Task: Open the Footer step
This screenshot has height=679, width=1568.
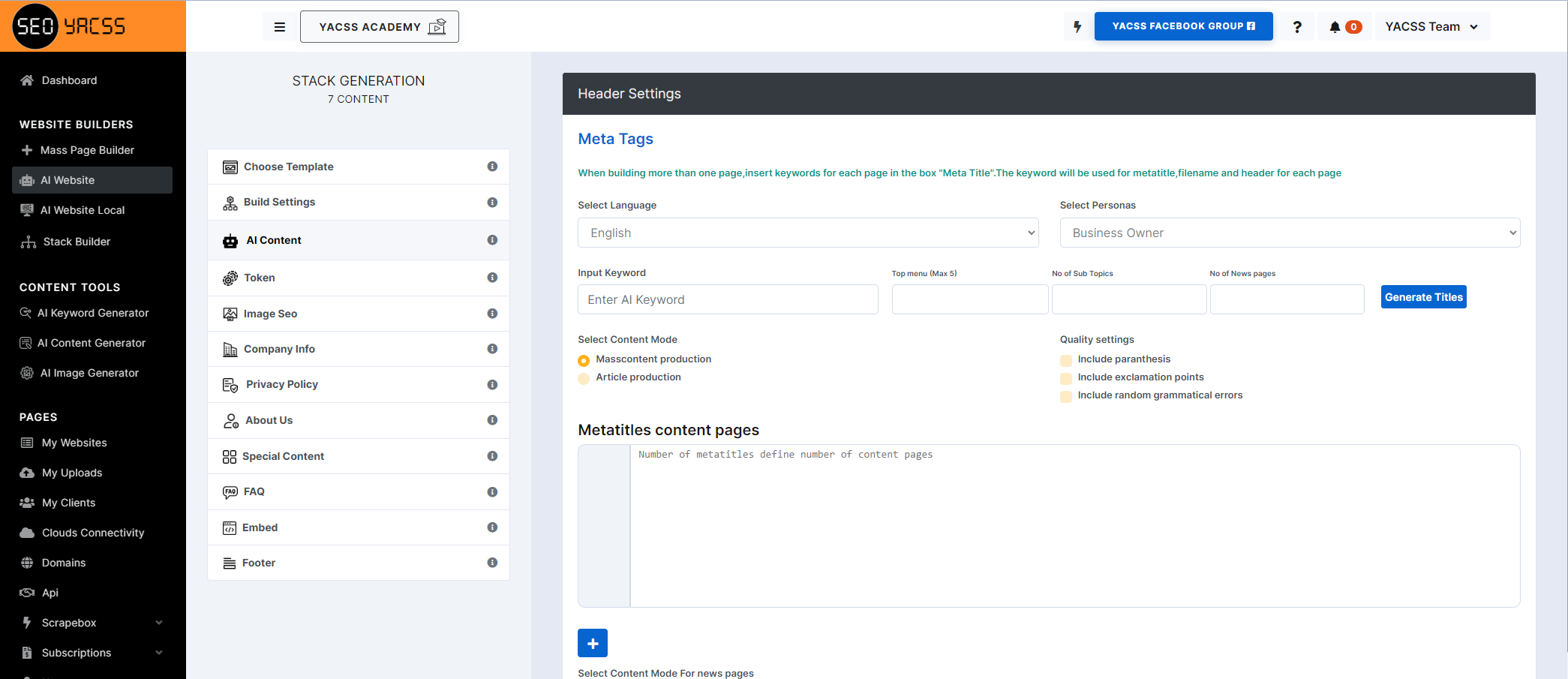Action: pyautogui.click(x=359, y=563)
